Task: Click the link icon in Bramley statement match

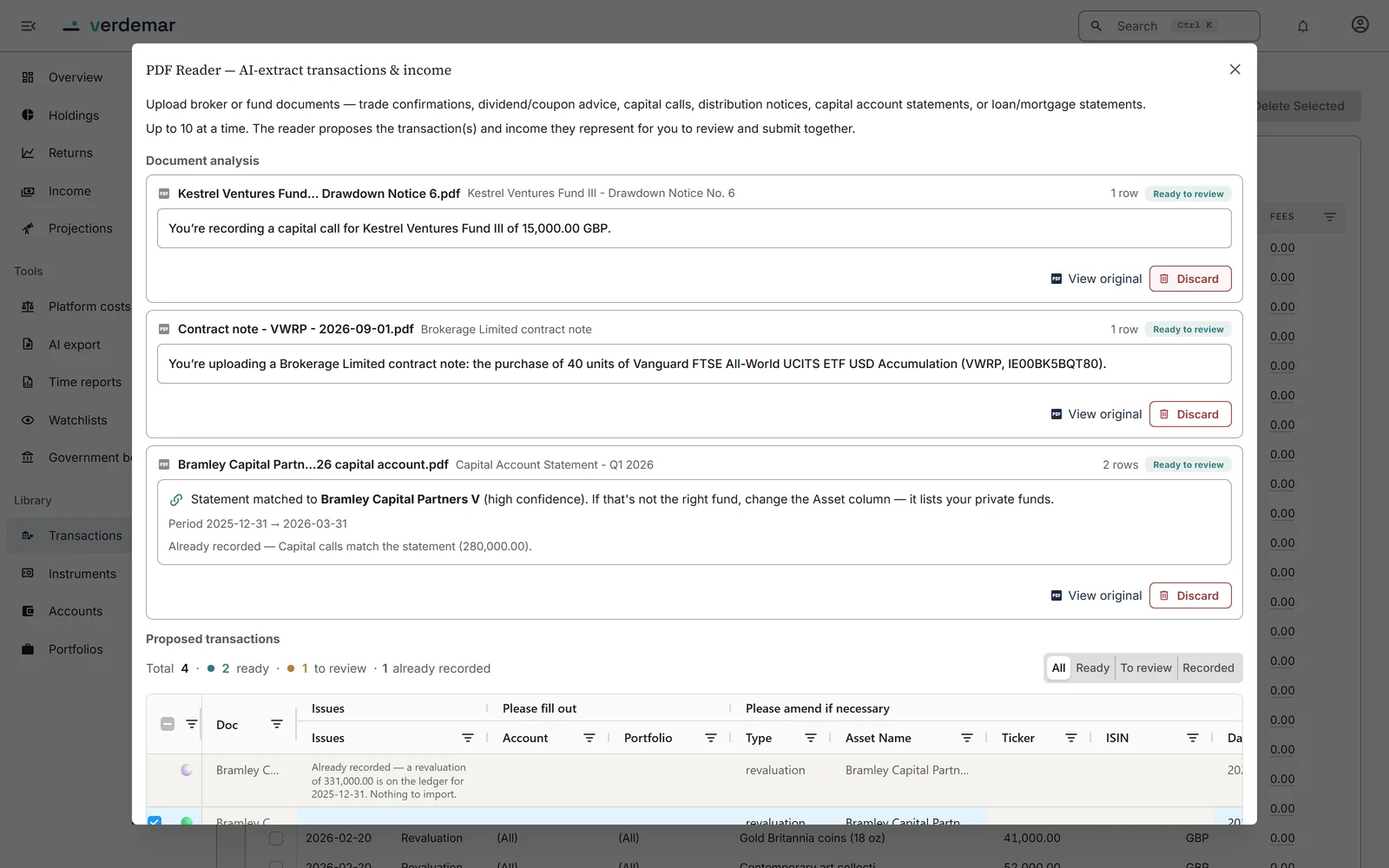Action: coord(176,500)
